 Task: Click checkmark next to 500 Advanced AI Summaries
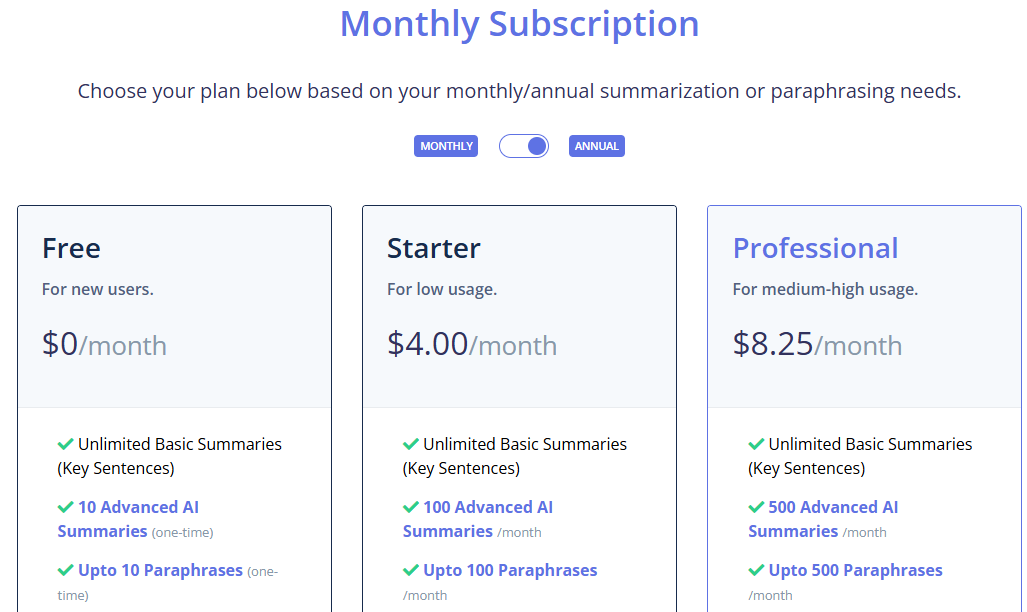pos(756,507)
